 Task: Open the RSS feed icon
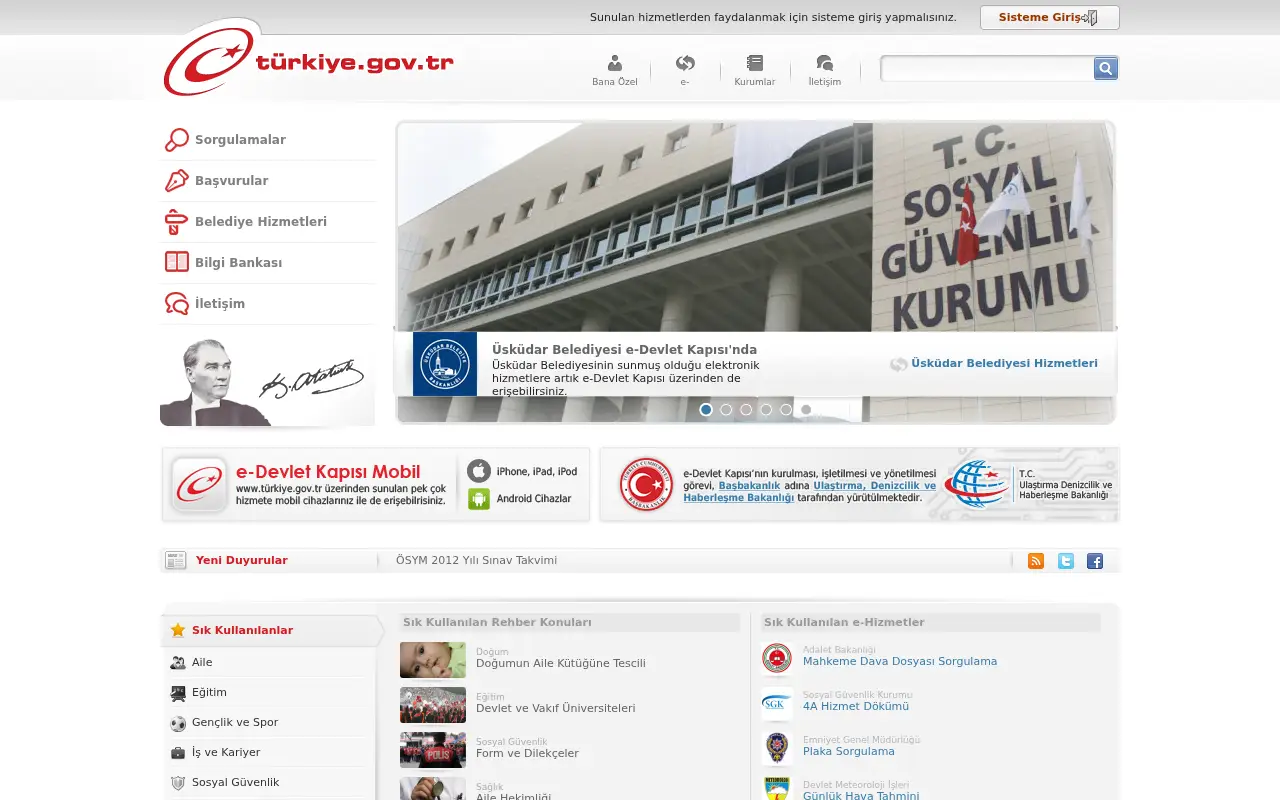[1036, 561]
